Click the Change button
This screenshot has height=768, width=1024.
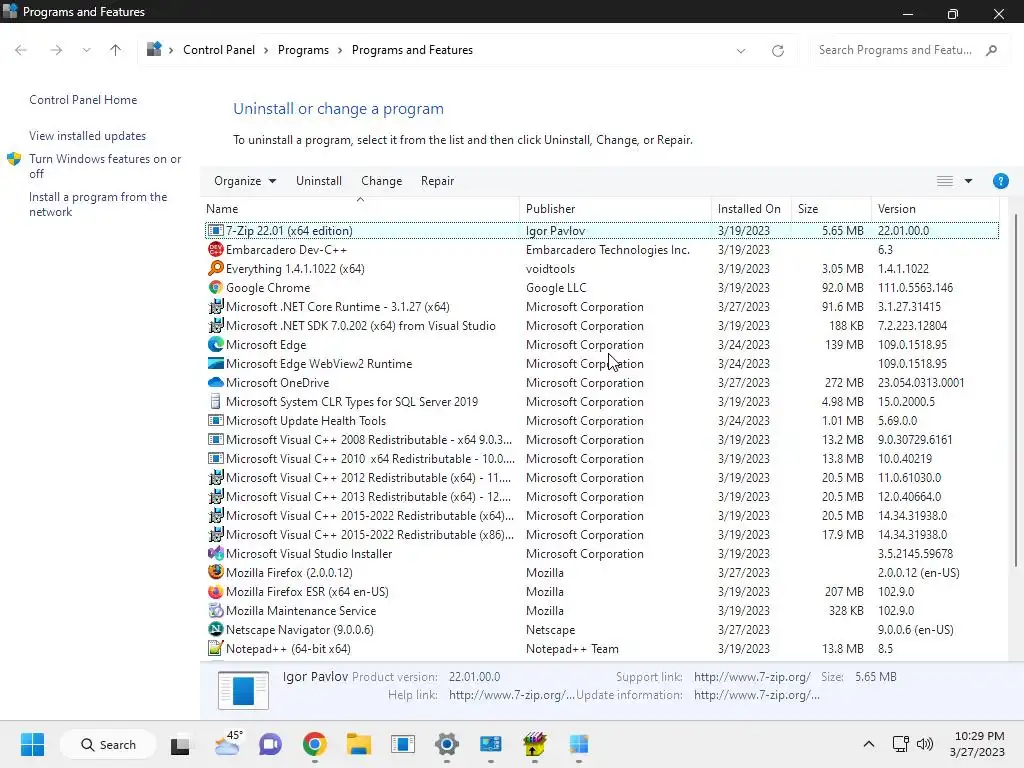point(381,181)
